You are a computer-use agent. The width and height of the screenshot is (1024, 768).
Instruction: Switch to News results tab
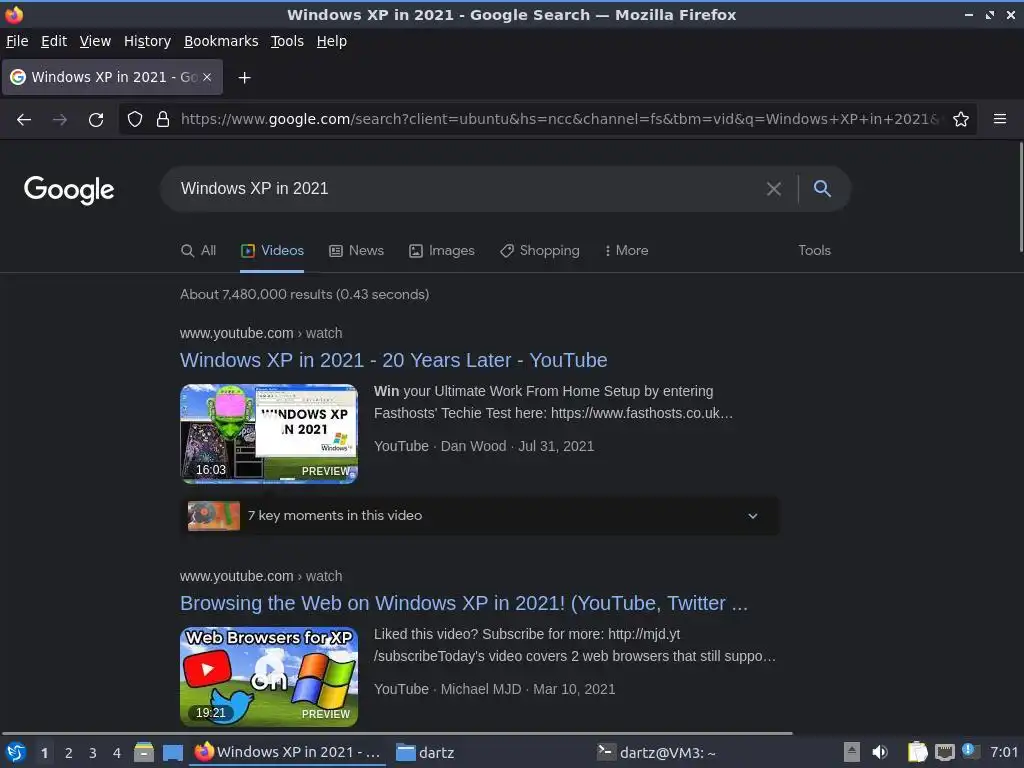356,251
